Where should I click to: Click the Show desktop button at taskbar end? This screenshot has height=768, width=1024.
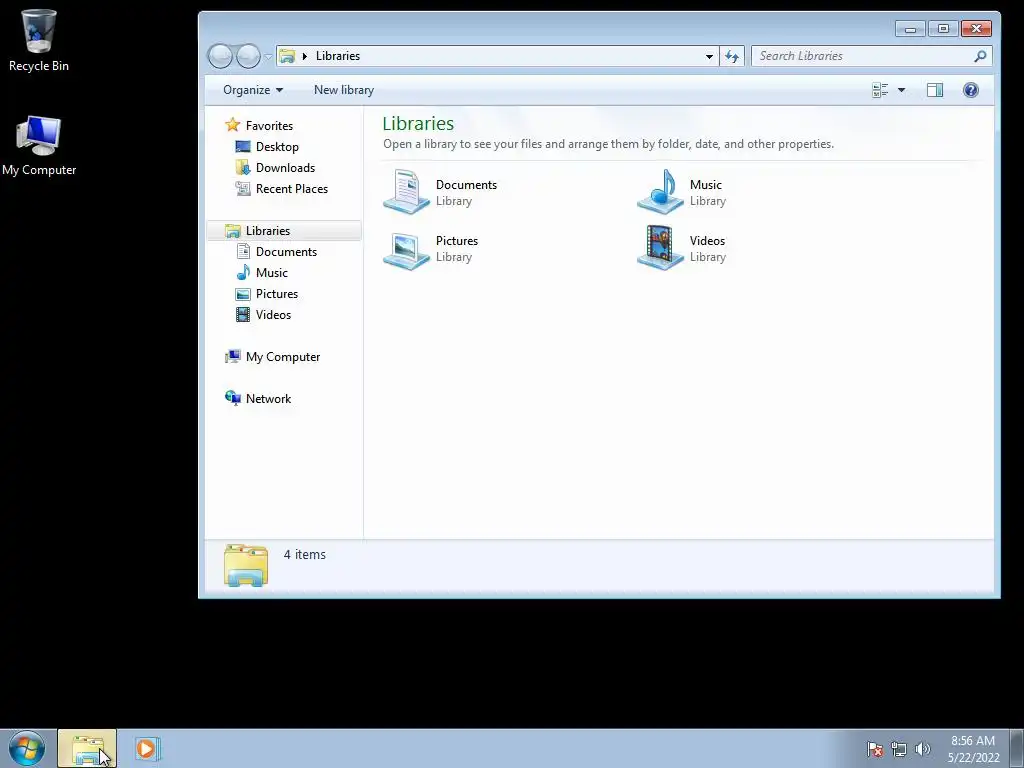(1017, 749)
